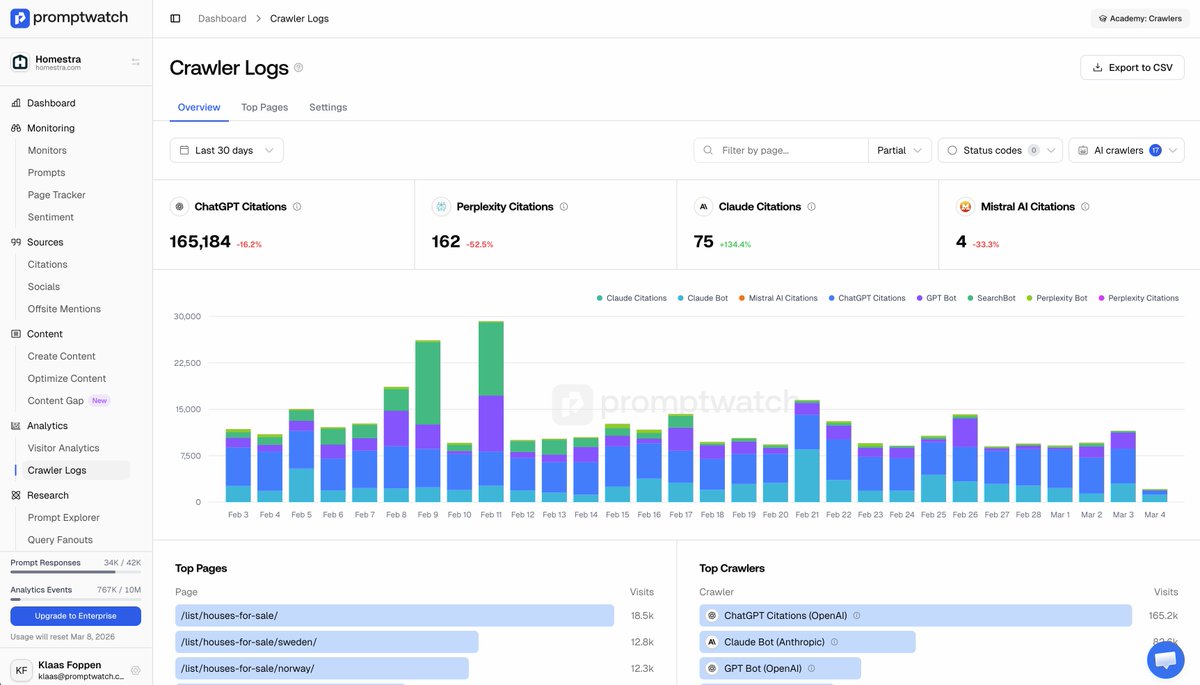Open Socials in the sidebar
This screenshot has height=685, width=1200.
44,287
